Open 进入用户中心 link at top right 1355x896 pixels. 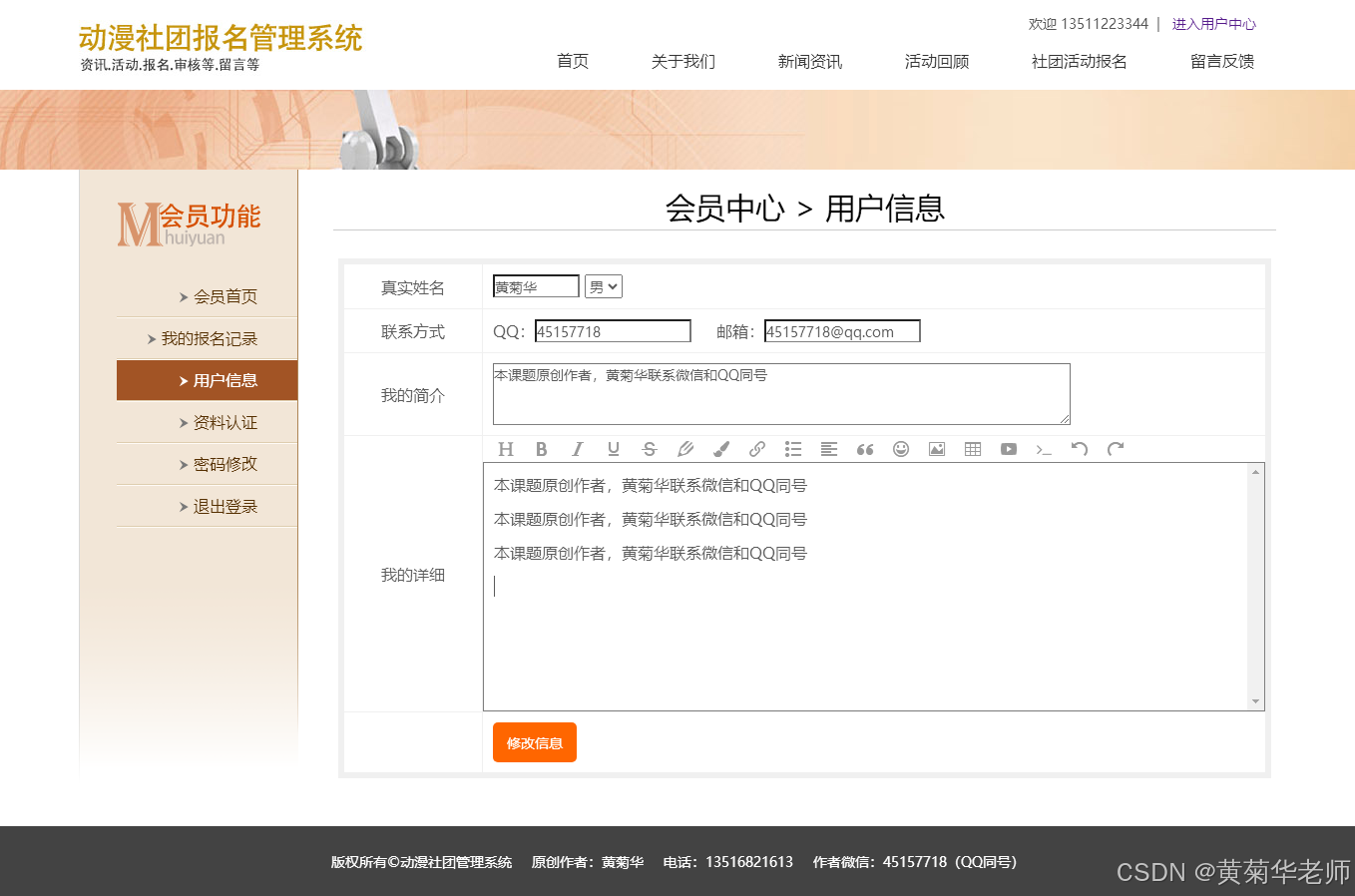(1214, 23)
